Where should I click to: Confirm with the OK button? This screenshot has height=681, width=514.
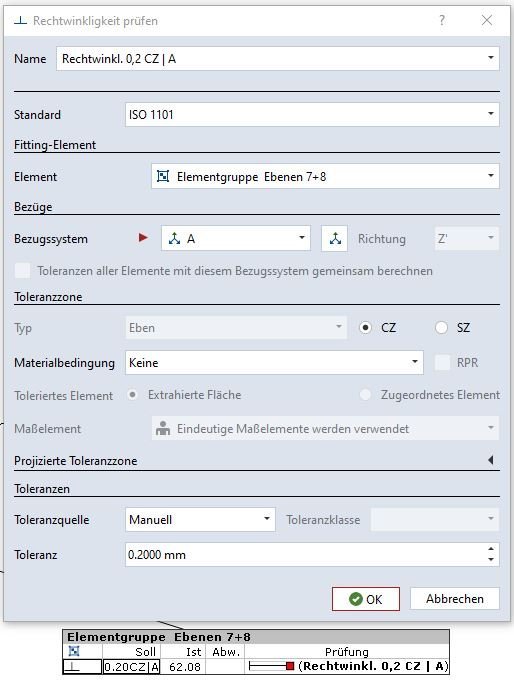(x=365, y=599)
